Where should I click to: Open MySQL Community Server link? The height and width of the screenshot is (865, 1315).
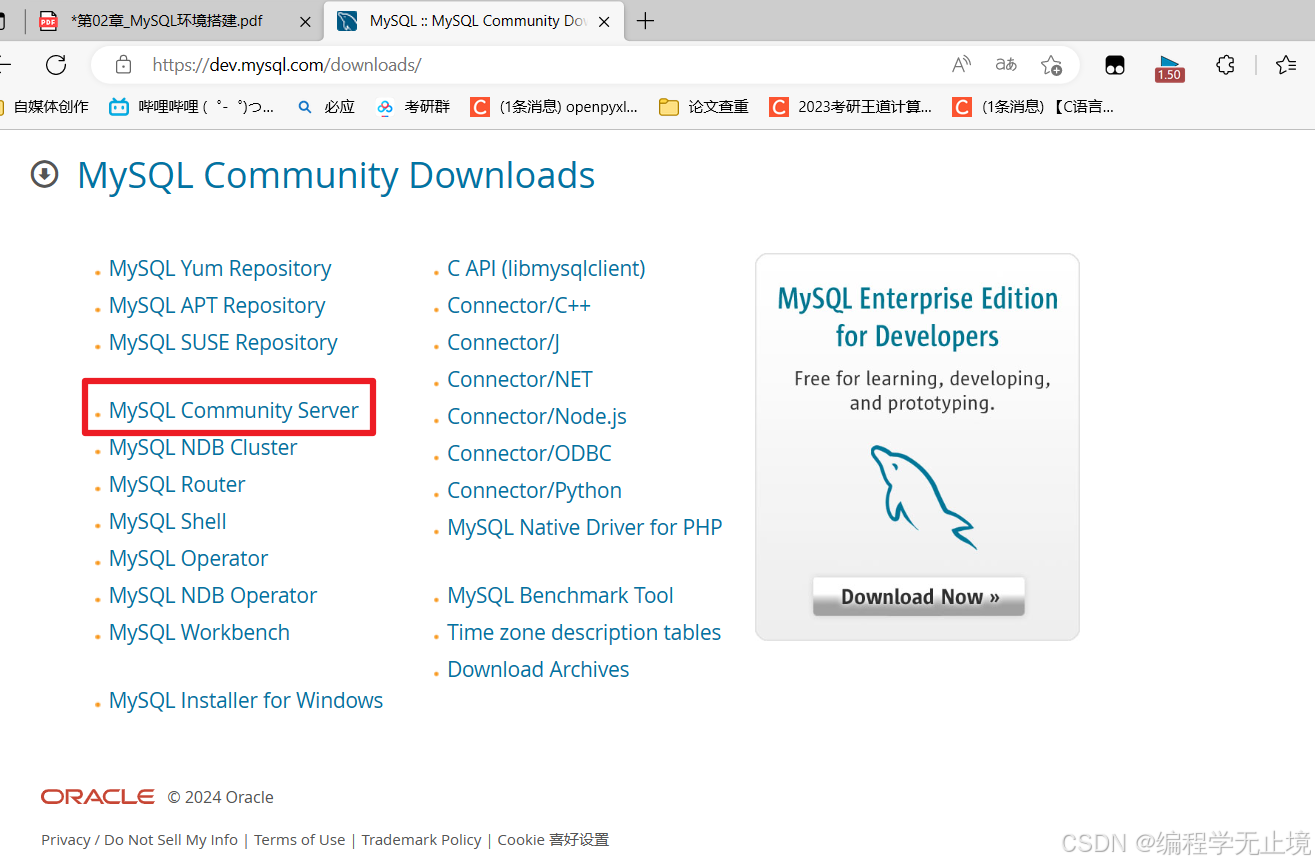point(234,411)
